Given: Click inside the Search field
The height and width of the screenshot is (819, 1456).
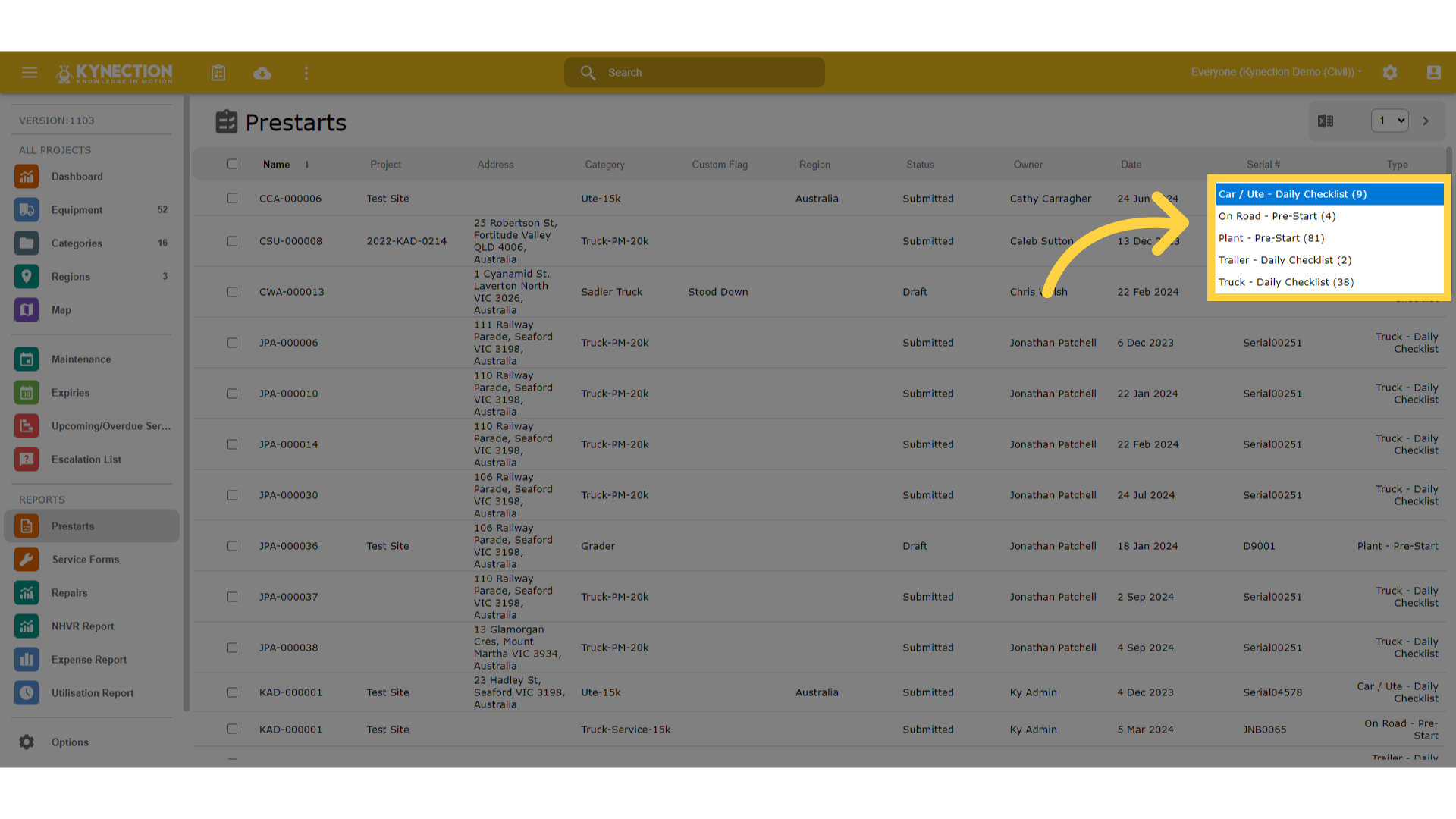Looking at the screenshot, I should point(693,72).
